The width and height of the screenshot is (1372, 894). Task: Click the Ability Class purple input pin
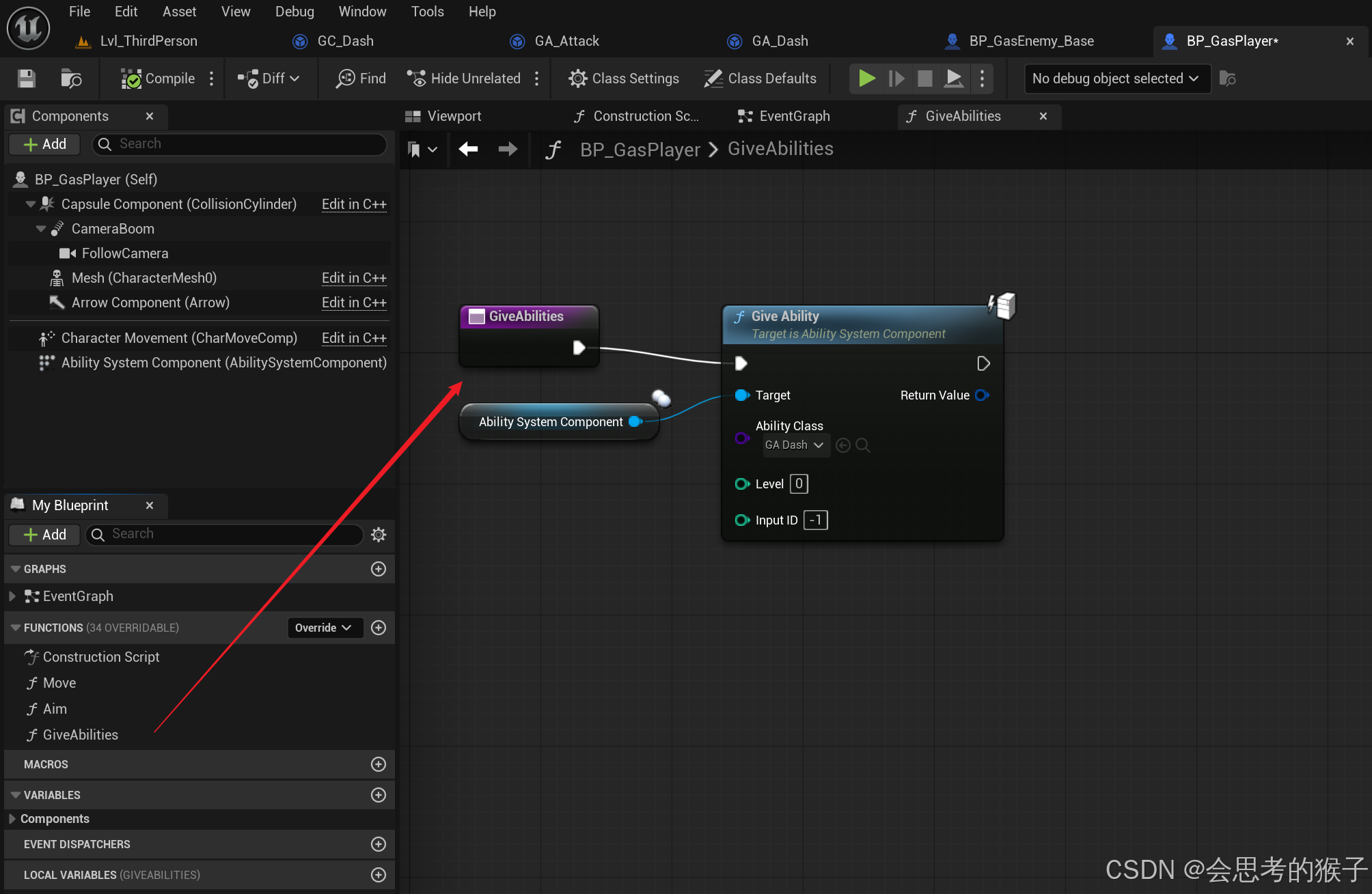(741, 438)
